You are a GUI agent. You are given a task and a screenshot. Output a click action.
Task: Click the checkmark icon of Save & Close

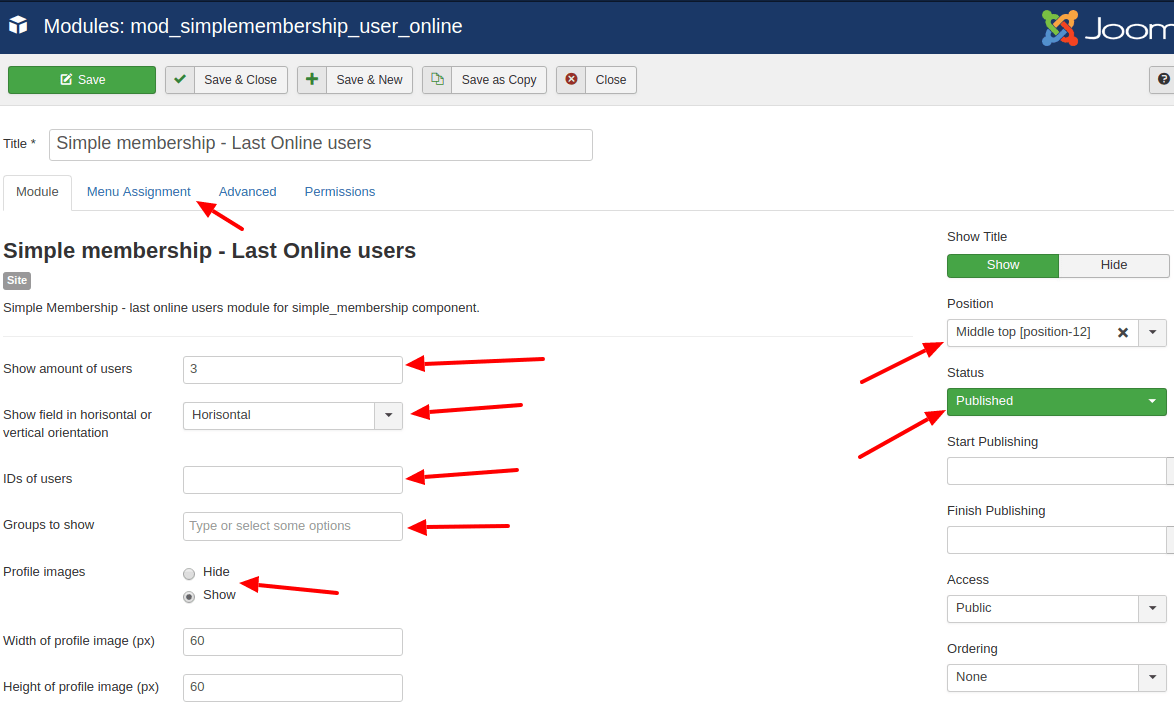[180, 79]
